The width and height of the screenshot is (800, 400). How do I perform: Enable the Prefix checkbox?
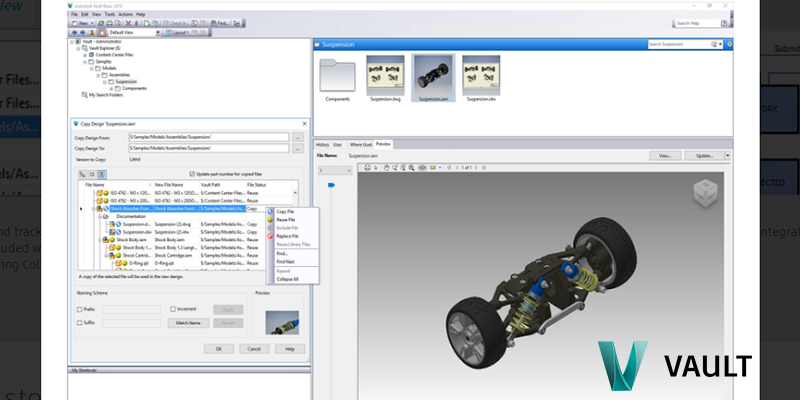click(79, 310)
